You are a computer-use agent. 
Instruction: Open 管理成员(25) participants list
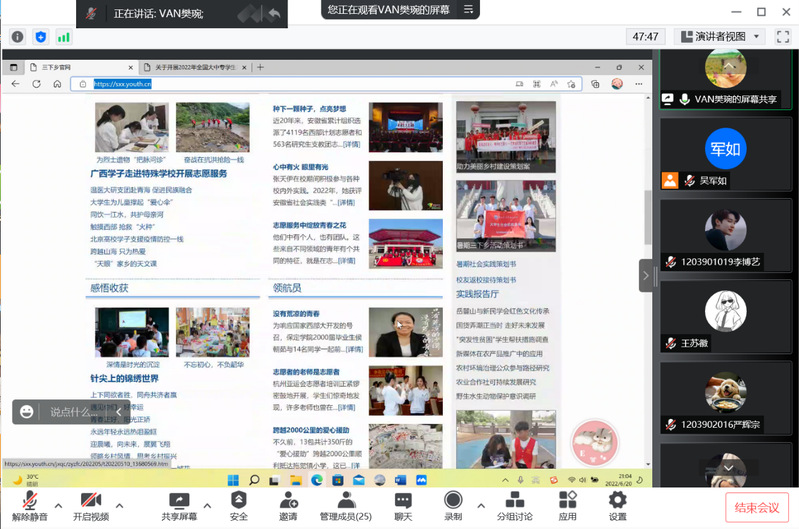click(345, 505)
